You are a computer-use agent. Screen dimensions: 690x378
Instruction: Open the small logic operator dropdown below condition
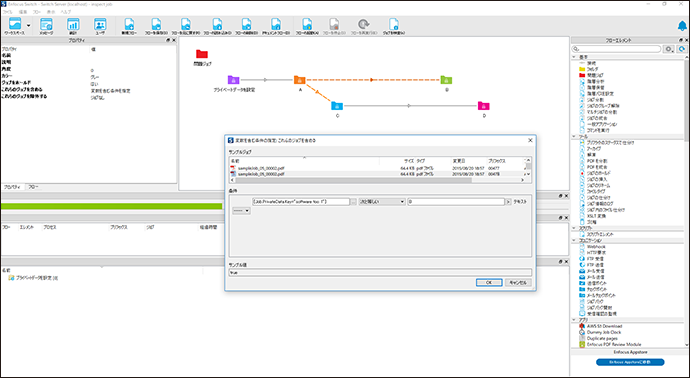pos(241,211)
